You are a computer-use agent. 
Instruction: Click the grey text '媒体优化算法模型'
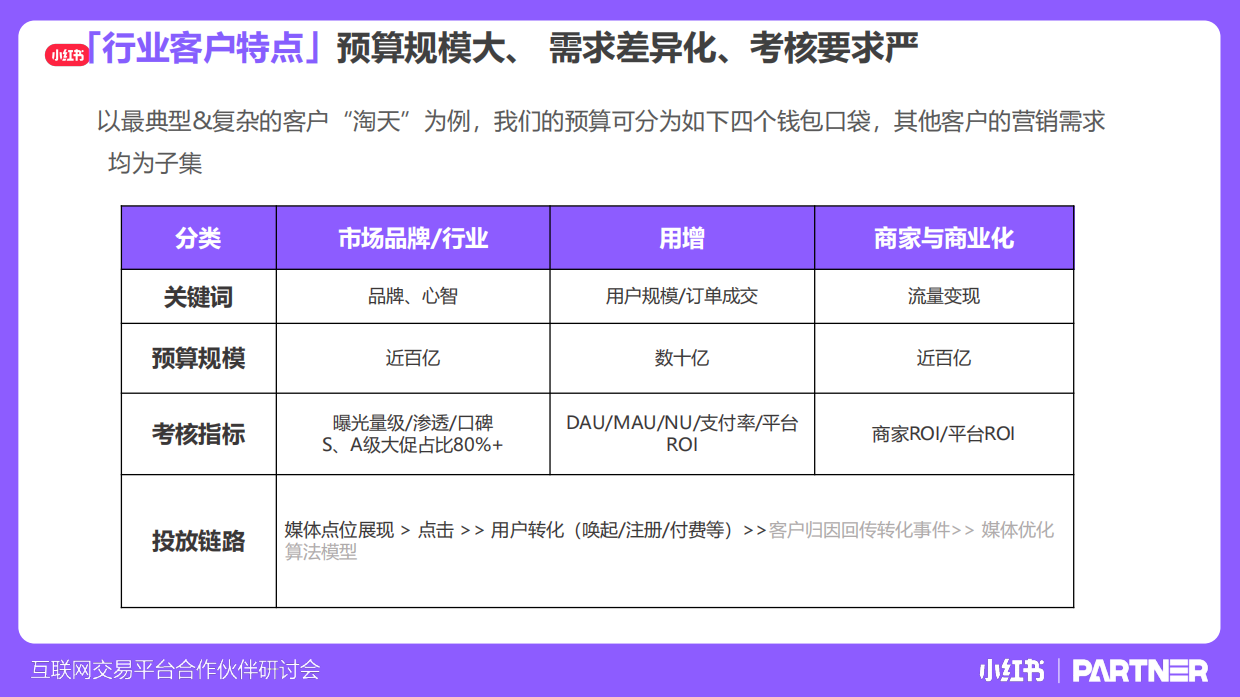(669, 541)
